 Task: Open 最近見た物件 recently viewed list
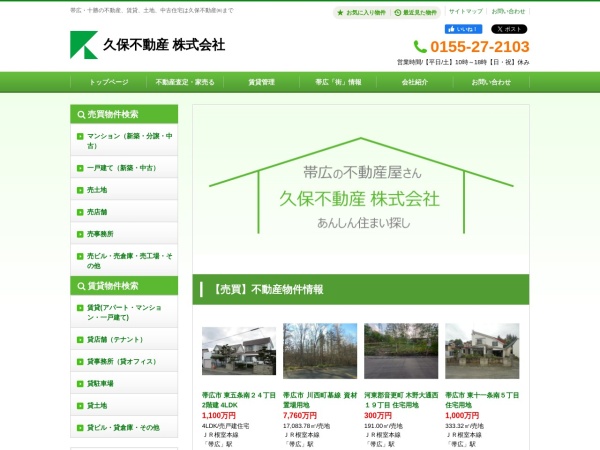point(416,13)
